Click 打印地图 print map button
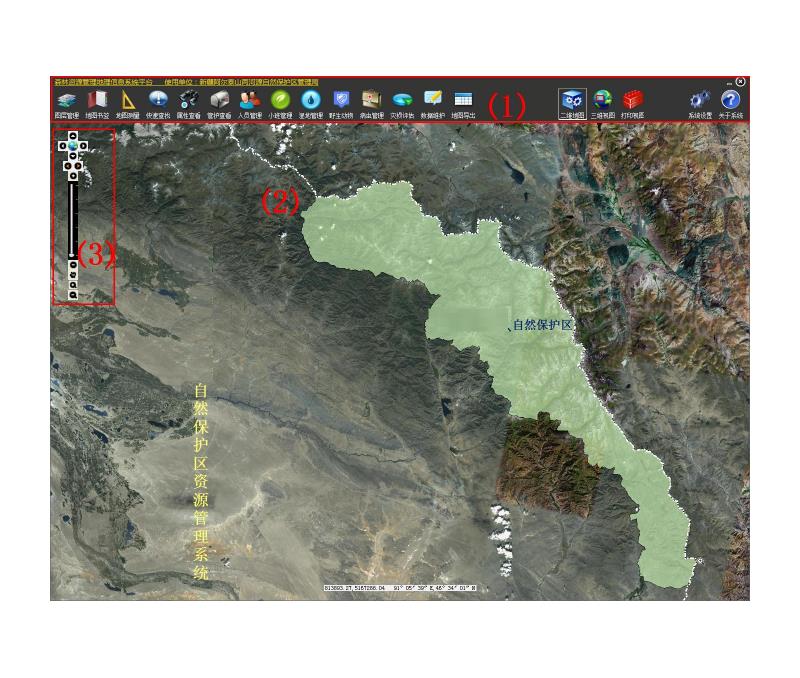This screenshot has width=800, height=678. coord(632,100)
